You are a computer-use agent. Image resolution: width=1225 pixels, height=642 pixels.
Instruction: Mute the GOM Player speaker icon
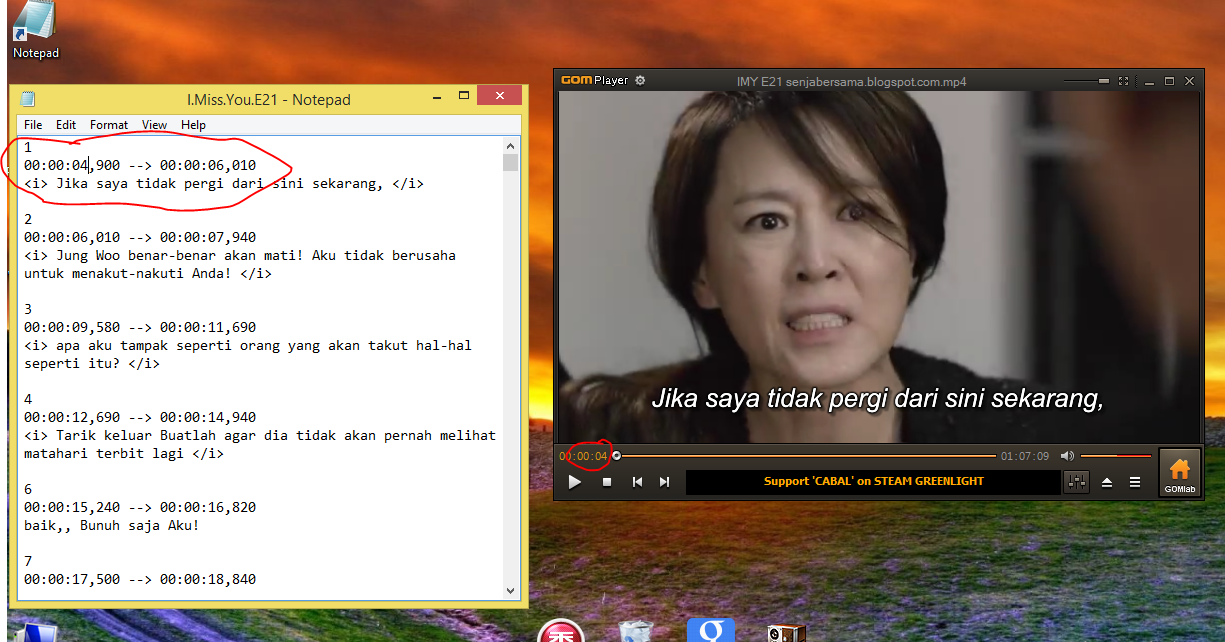tap(1067, 456)
